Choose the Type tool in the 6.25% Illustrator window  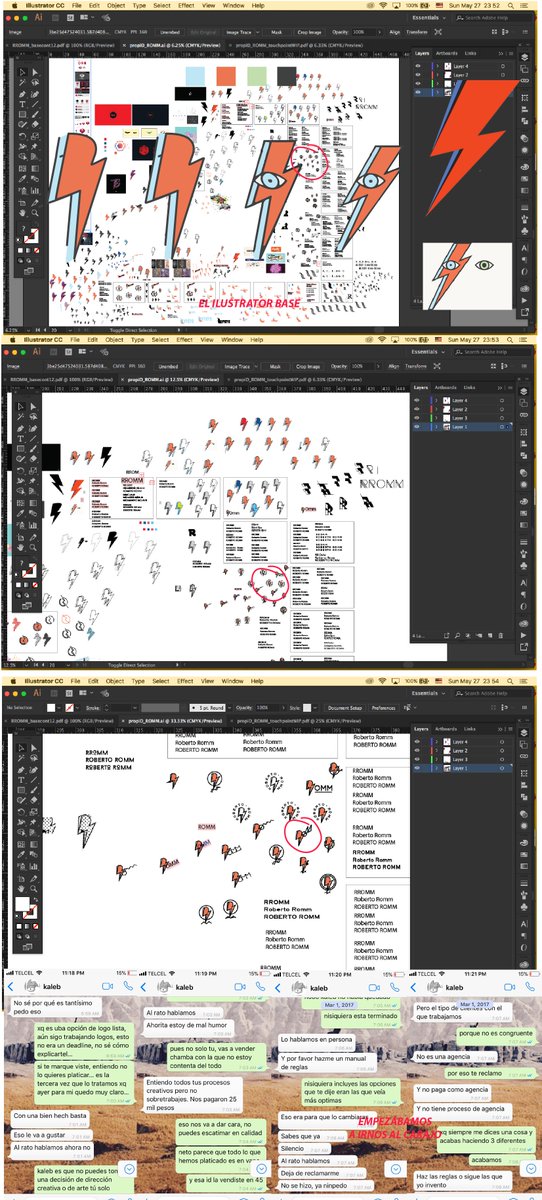tap(22, 104)
